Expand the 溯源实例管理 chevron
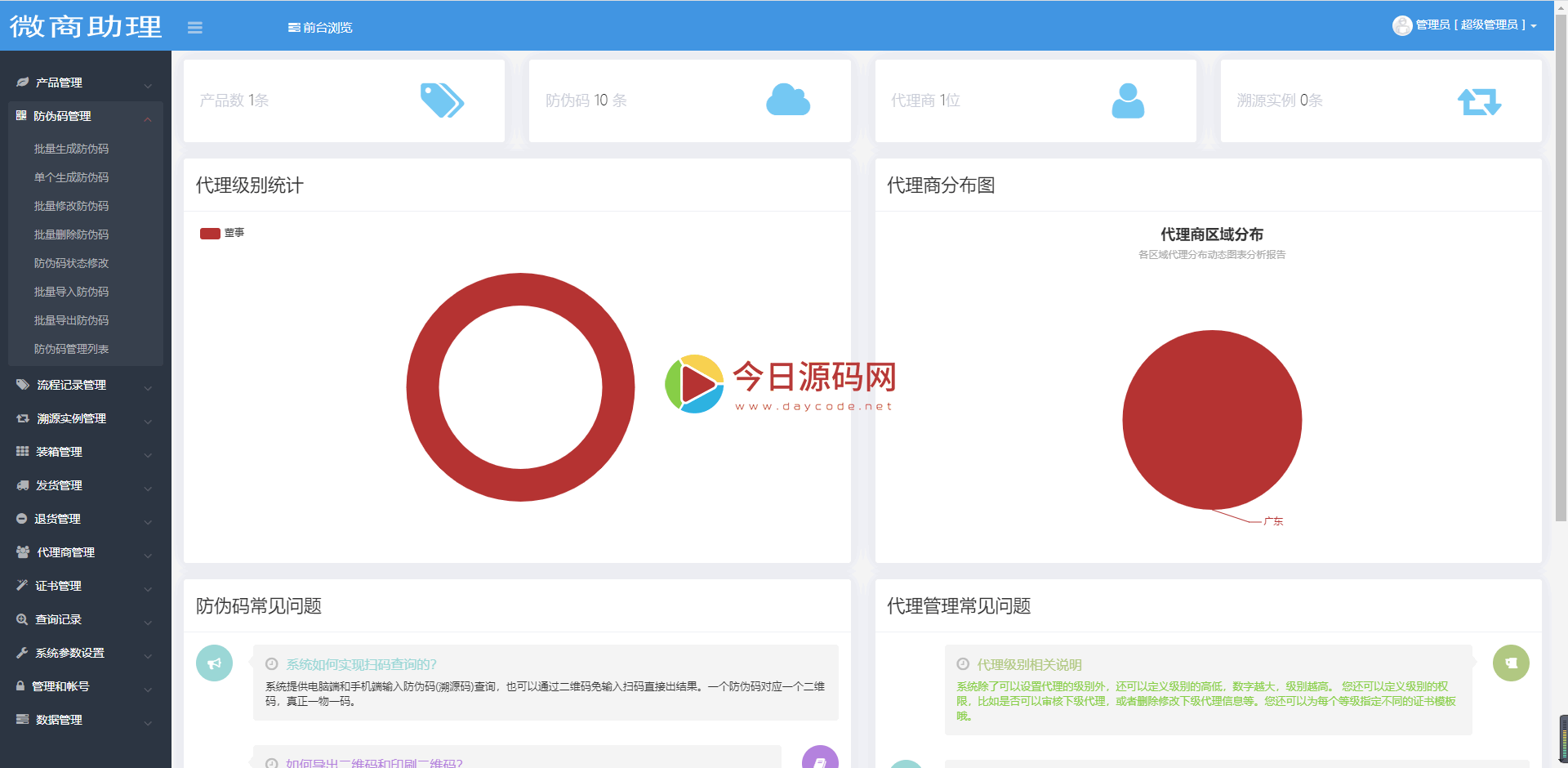 coord(148,422)
